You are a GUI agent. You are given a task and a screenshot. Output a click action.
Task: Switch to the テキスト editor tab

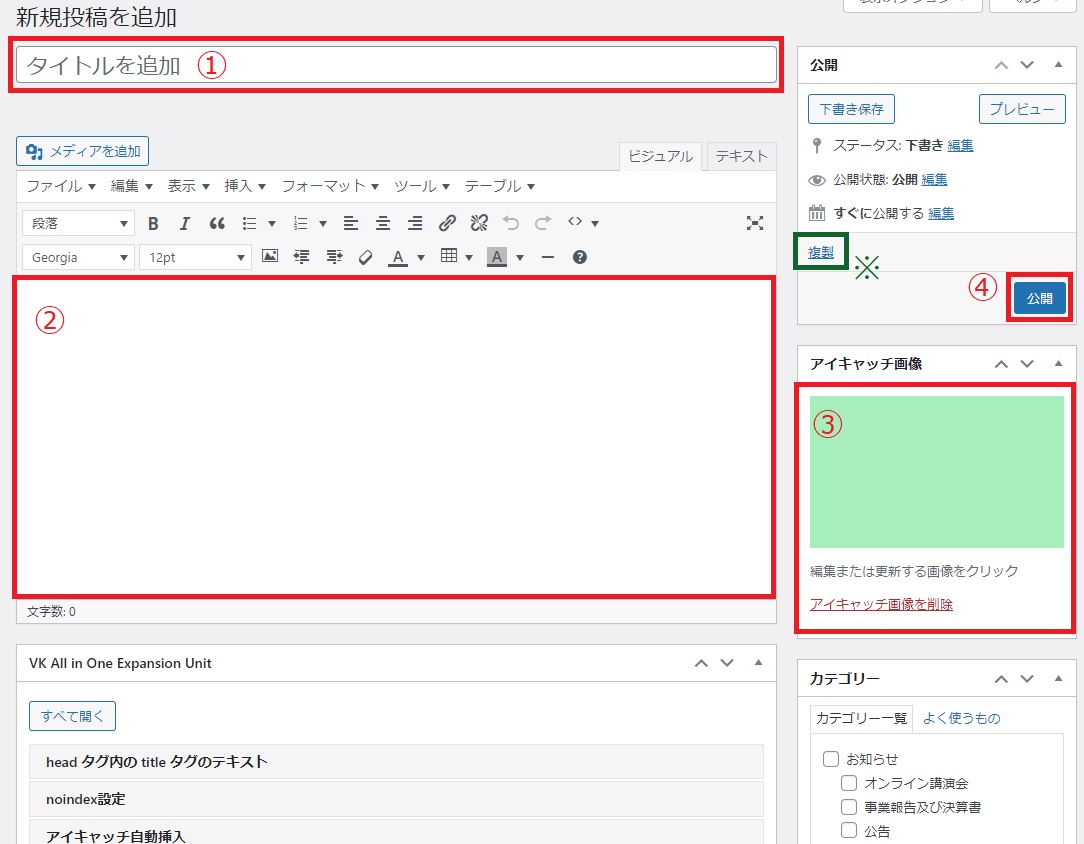pyautogui.click(x=741, y=156)
